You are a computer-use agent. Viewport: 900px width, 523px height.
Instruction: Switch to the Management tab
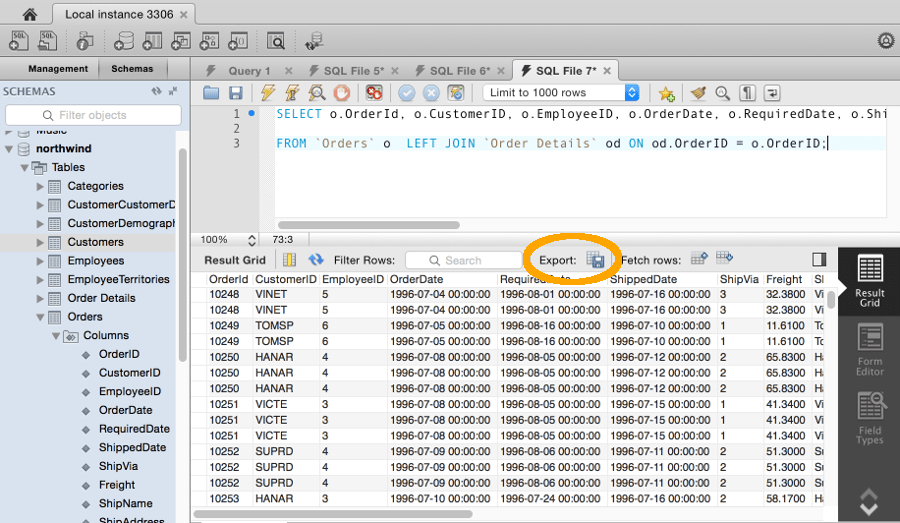[x=58, y=68]
